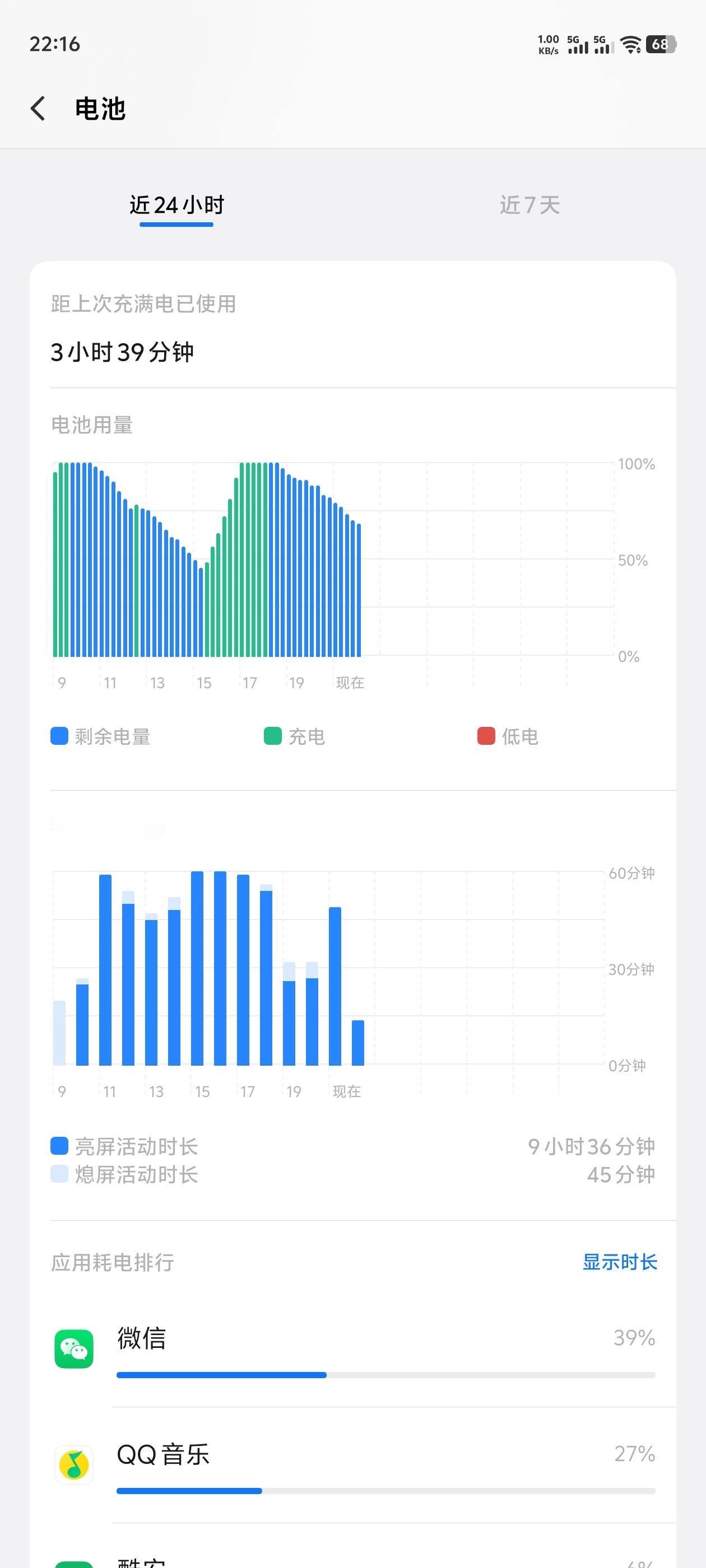Viewport: 706px width, 1568px height.
Task: Tap the 3小时39分钟 usage value
Action: point(123,352)
